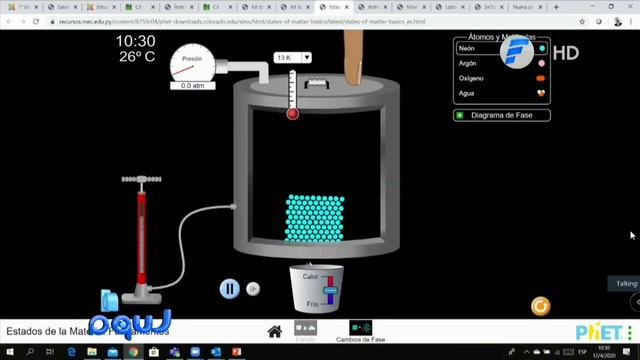640x360 pixels.
Task: Click the Zoom Talking indicator panel
Action: pyautogui.click(x=624, y=284)
